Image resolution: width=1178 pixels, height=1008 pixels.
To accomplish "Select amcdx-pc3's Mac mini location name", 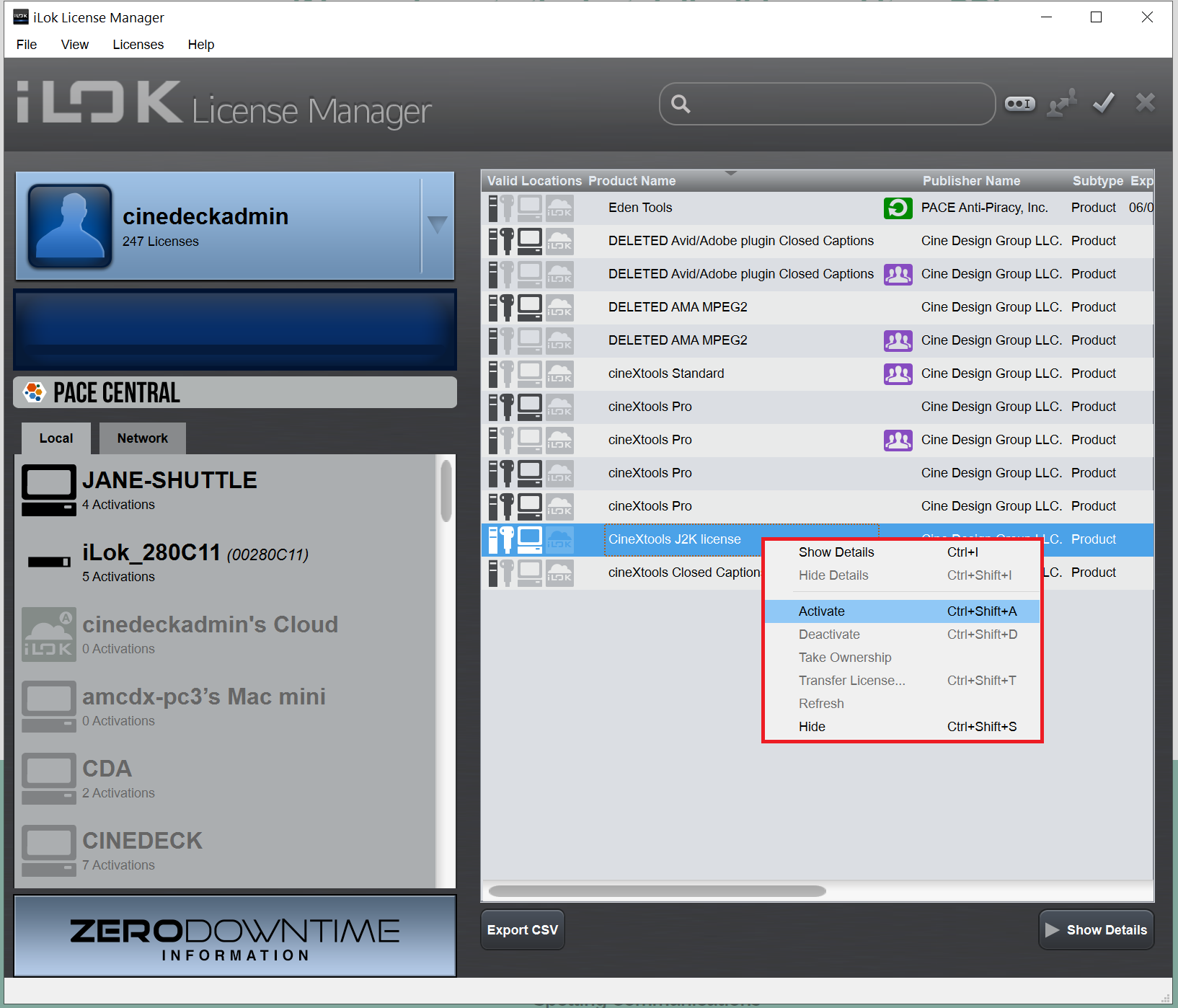I will click(x=204, y=697).
